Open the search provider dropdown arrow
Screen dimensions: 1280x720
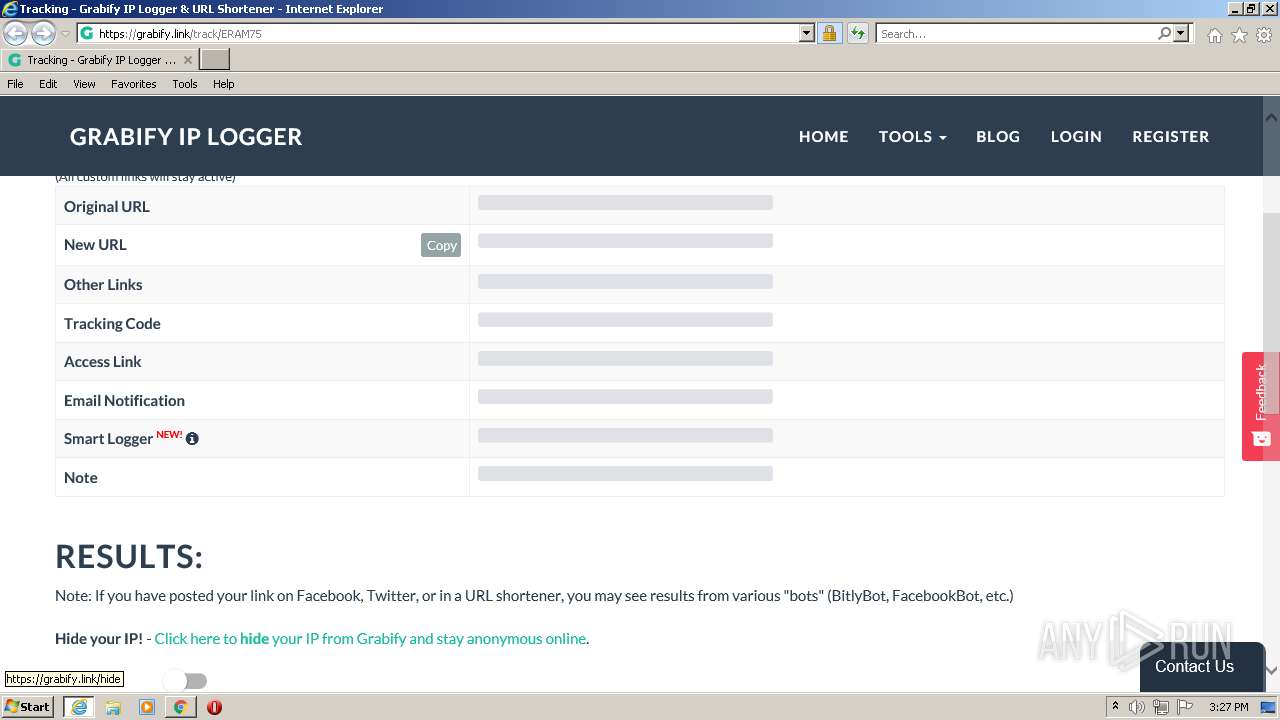(x=1181, y=33)
